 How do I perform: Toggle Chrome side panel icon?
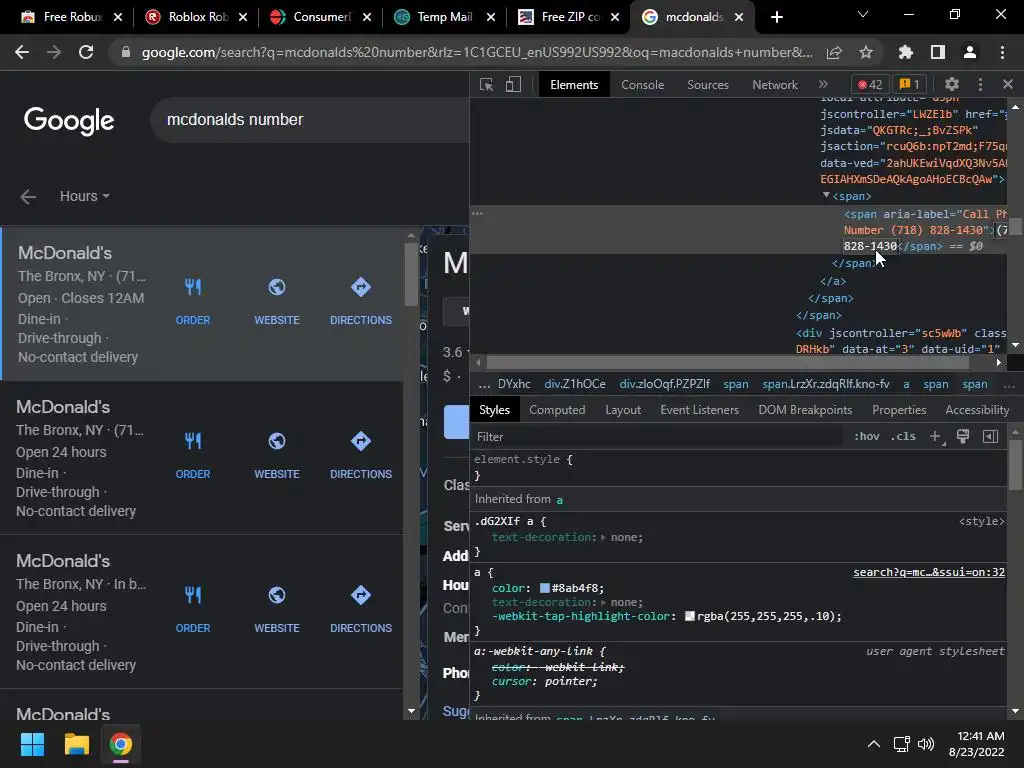[x=938, y=52]
